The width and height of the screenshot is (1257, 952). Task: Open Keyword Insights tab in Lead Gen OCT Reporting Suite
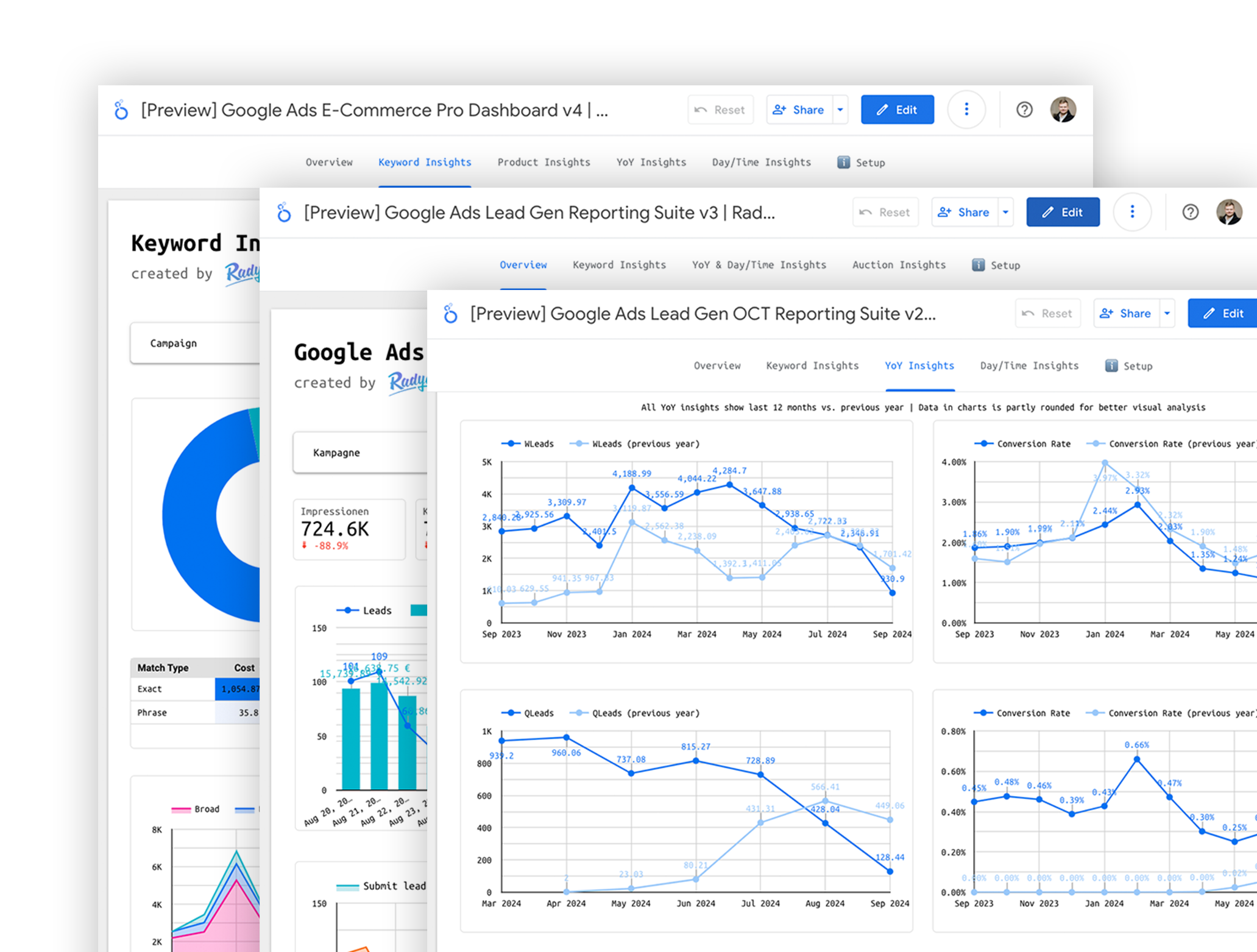coord(812,365)
